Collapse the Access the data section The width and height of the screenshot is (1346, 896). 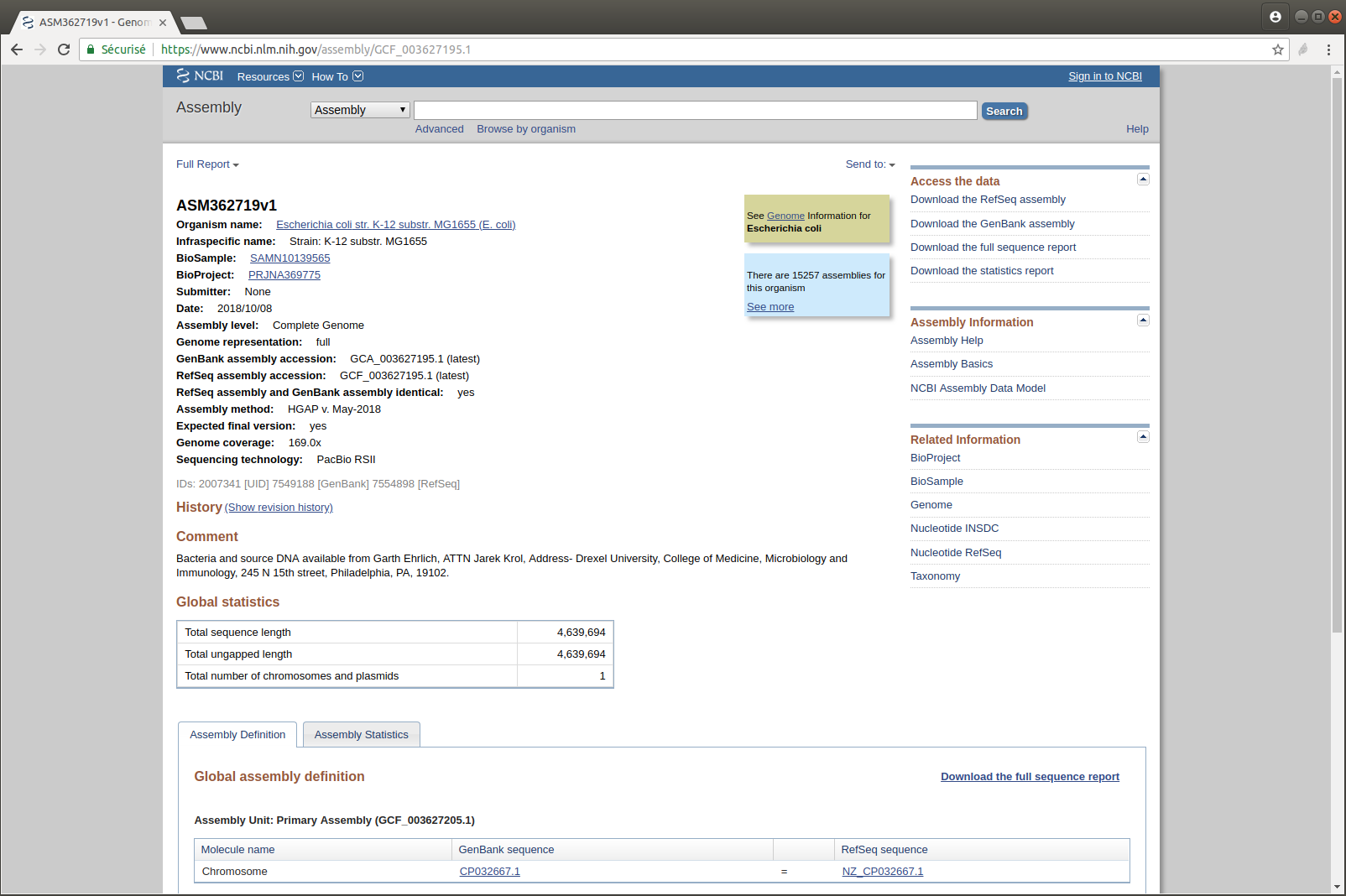[x=1143, y=180]
